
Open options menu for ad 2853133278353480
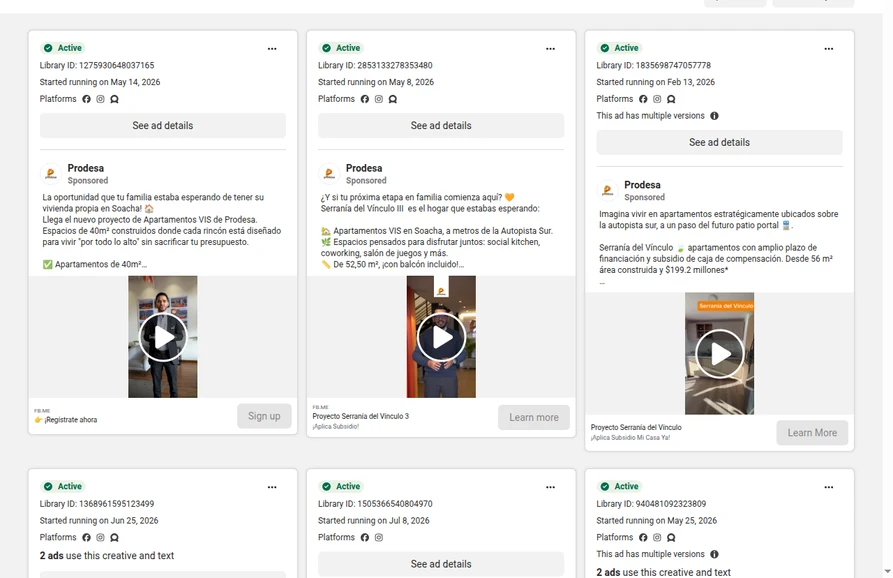tap(550, 49)
